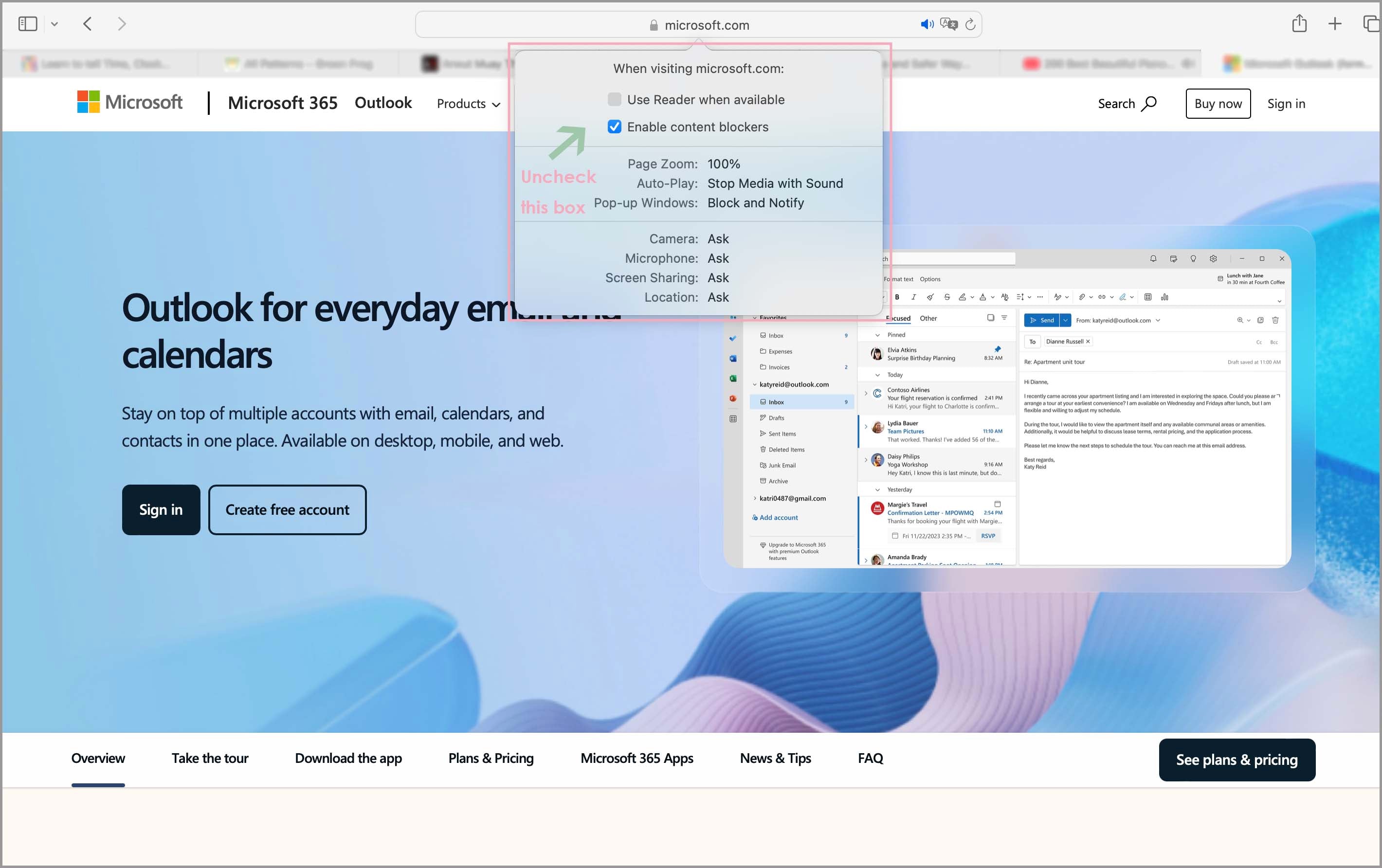Click Create free account button
The width and height of the screenshot is (1382, 868).
click(x=287, y=510)
